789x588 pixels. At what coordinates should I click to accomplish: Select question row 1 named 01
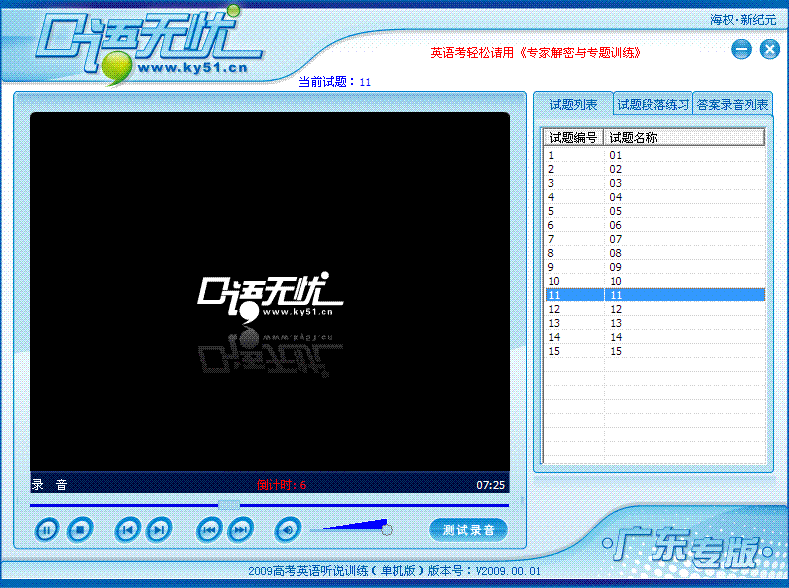pyautogui.click(x=655, y=155)
